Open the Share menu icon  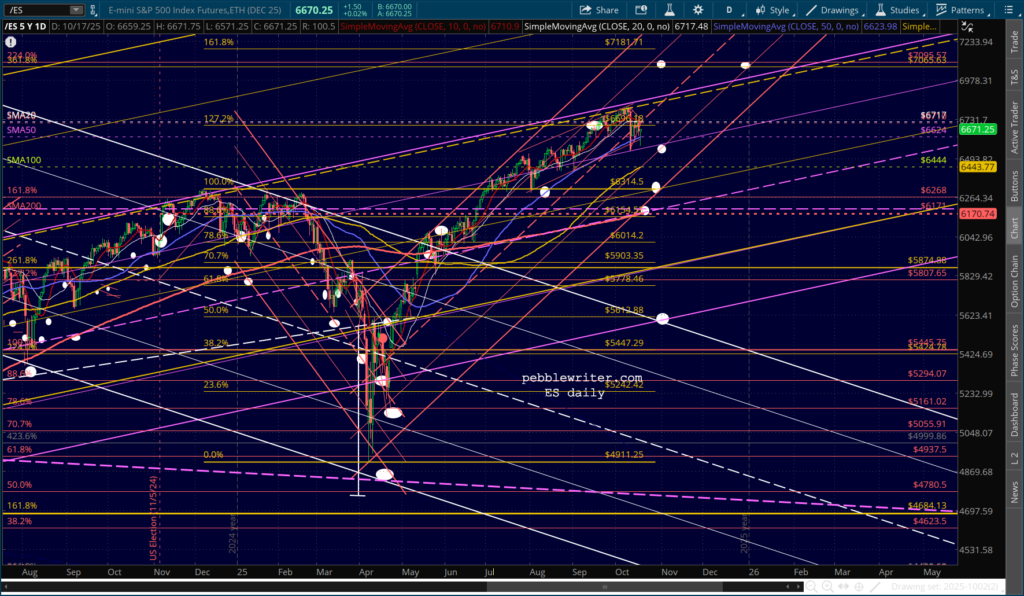[x=585, y=10]
